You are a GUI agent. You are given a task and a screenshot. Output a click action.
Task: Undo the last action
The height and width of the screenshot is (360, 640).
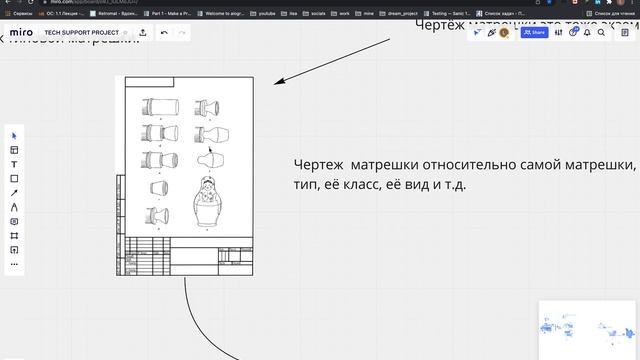164,33
